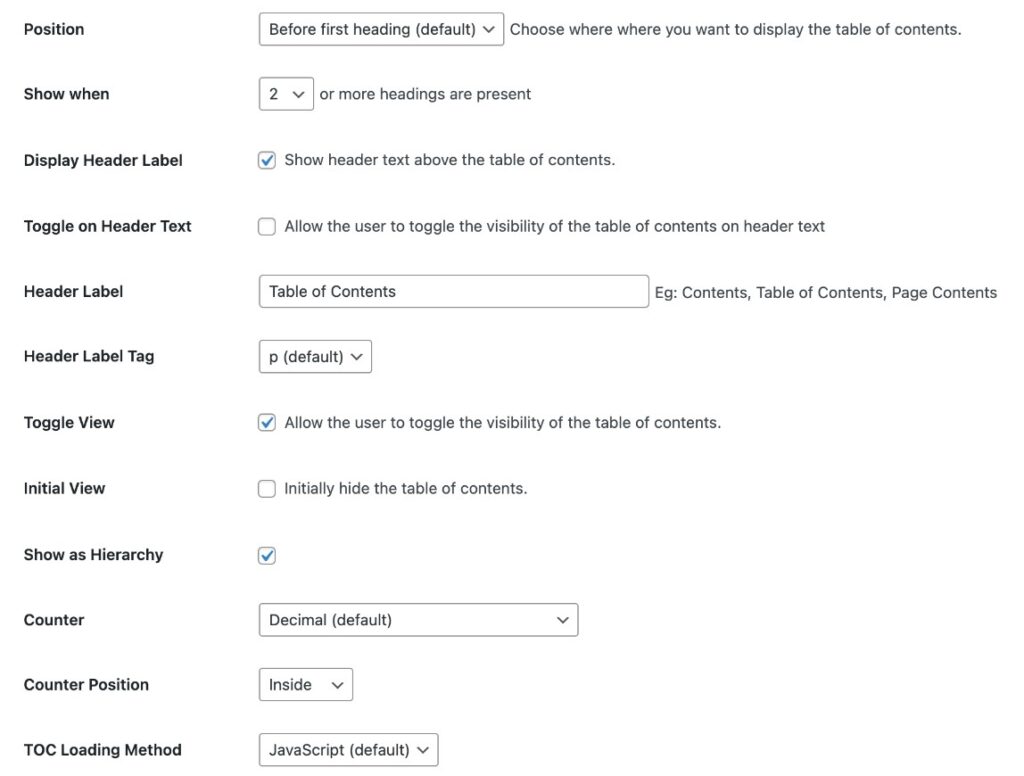The width and height of the screenshot is (1024, 776).
Task: Uncheck Show as Hierarchy
Action: coord(266,554)
